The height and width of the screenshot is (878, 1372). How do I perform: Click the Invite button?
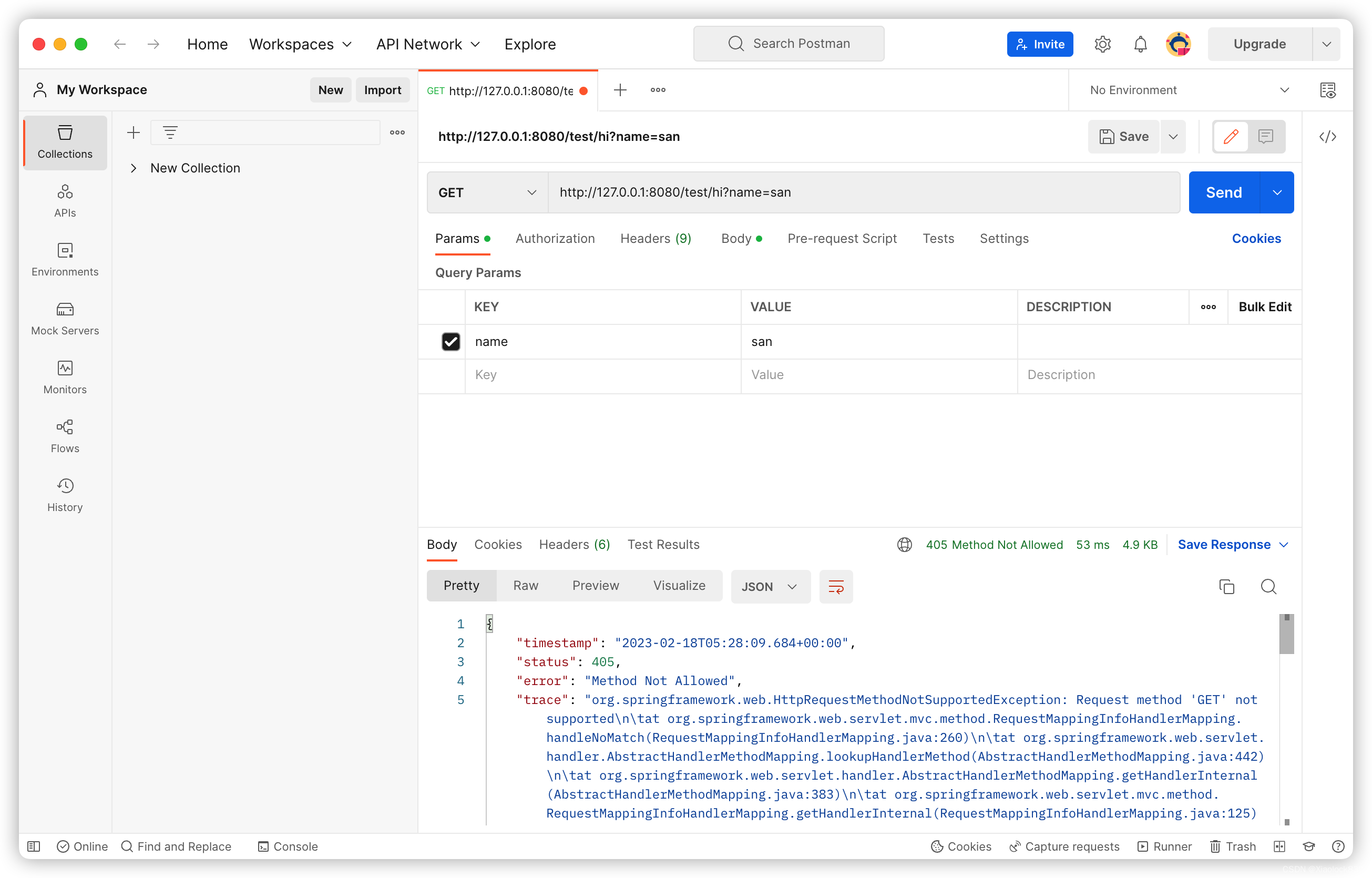tap(1039, 44)
